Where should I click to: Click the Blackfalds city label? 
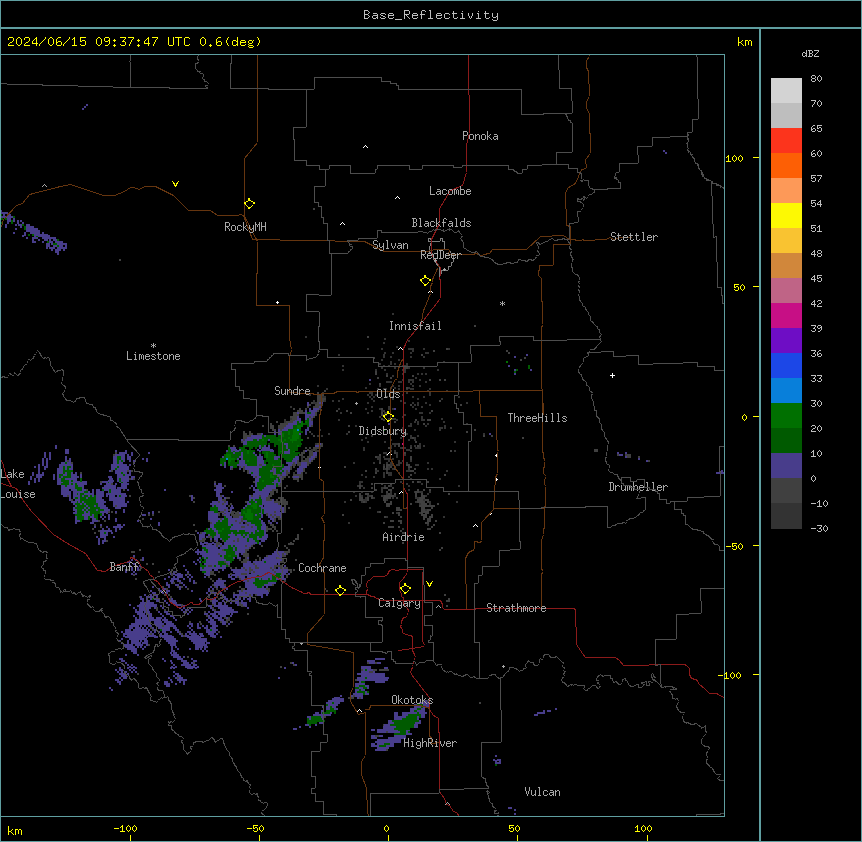441,223
